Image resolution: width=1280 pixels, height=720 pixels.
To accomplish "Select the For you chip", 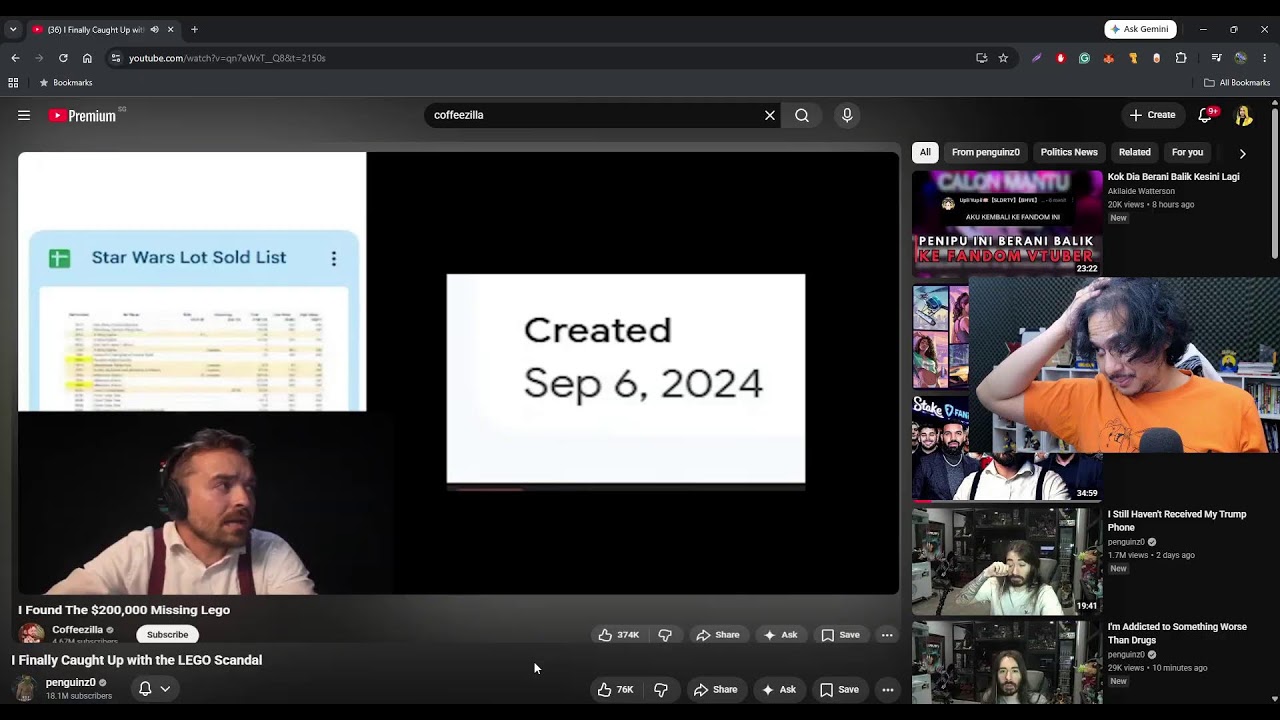I will click(1187, 153).
